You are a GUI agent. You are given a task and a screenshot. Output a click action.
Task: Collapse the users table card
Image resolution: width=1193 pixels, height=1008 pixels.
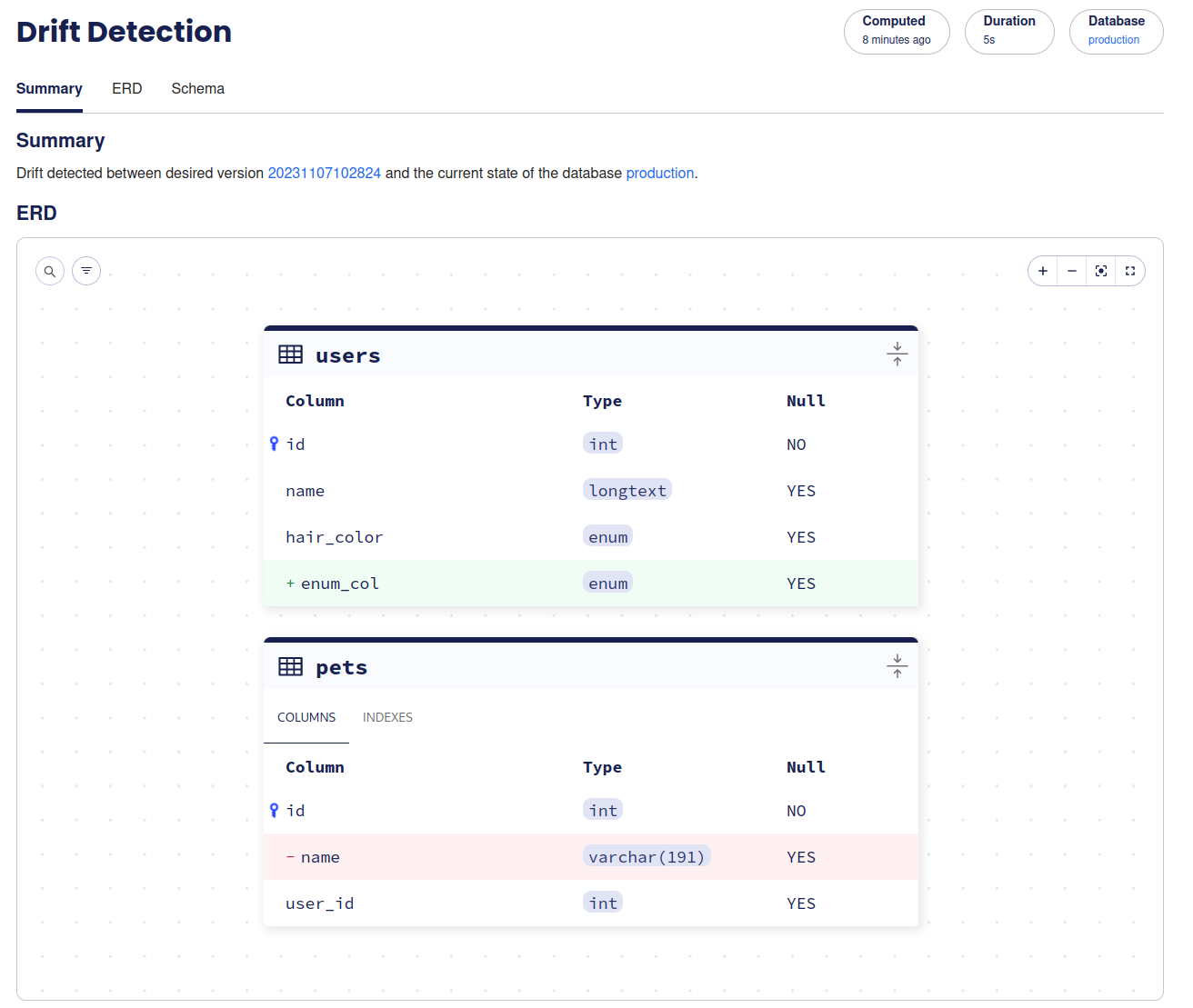click(x=897, y=354)
